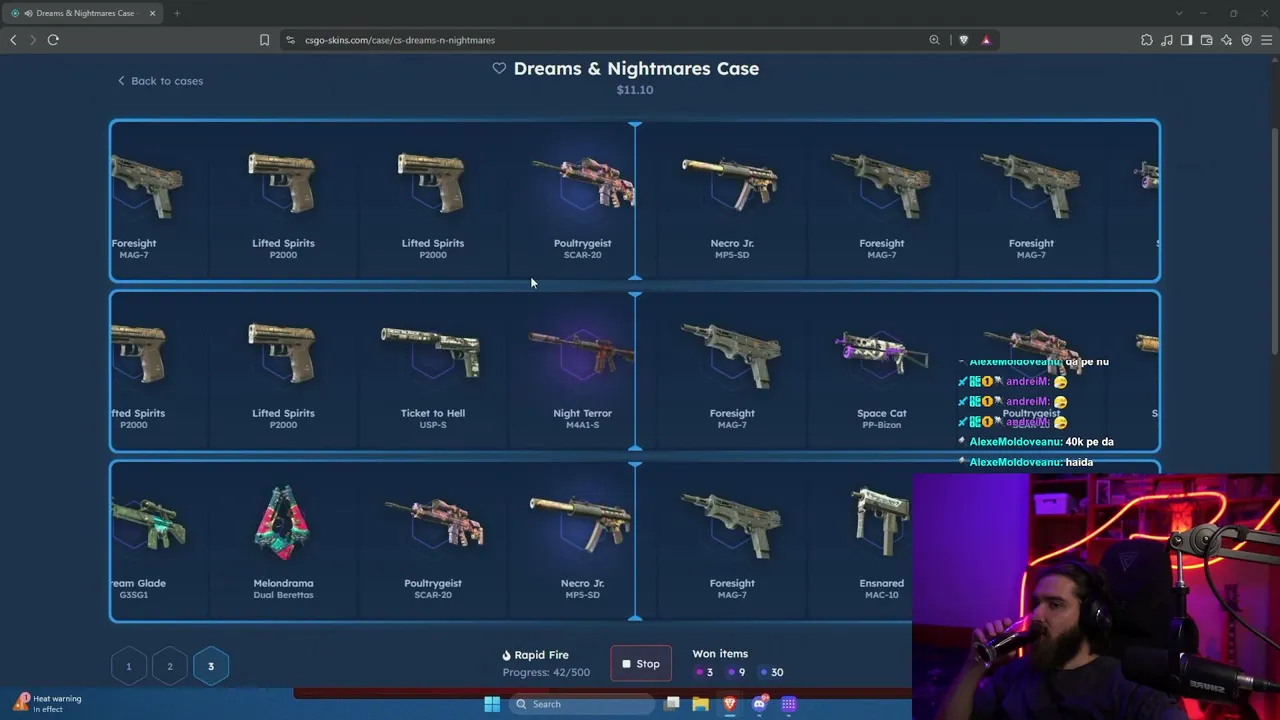Click the Necro Jr. MP5-SD skin in third row
This screenshot has height=720, width=1280.
click(x=582, y=543)
